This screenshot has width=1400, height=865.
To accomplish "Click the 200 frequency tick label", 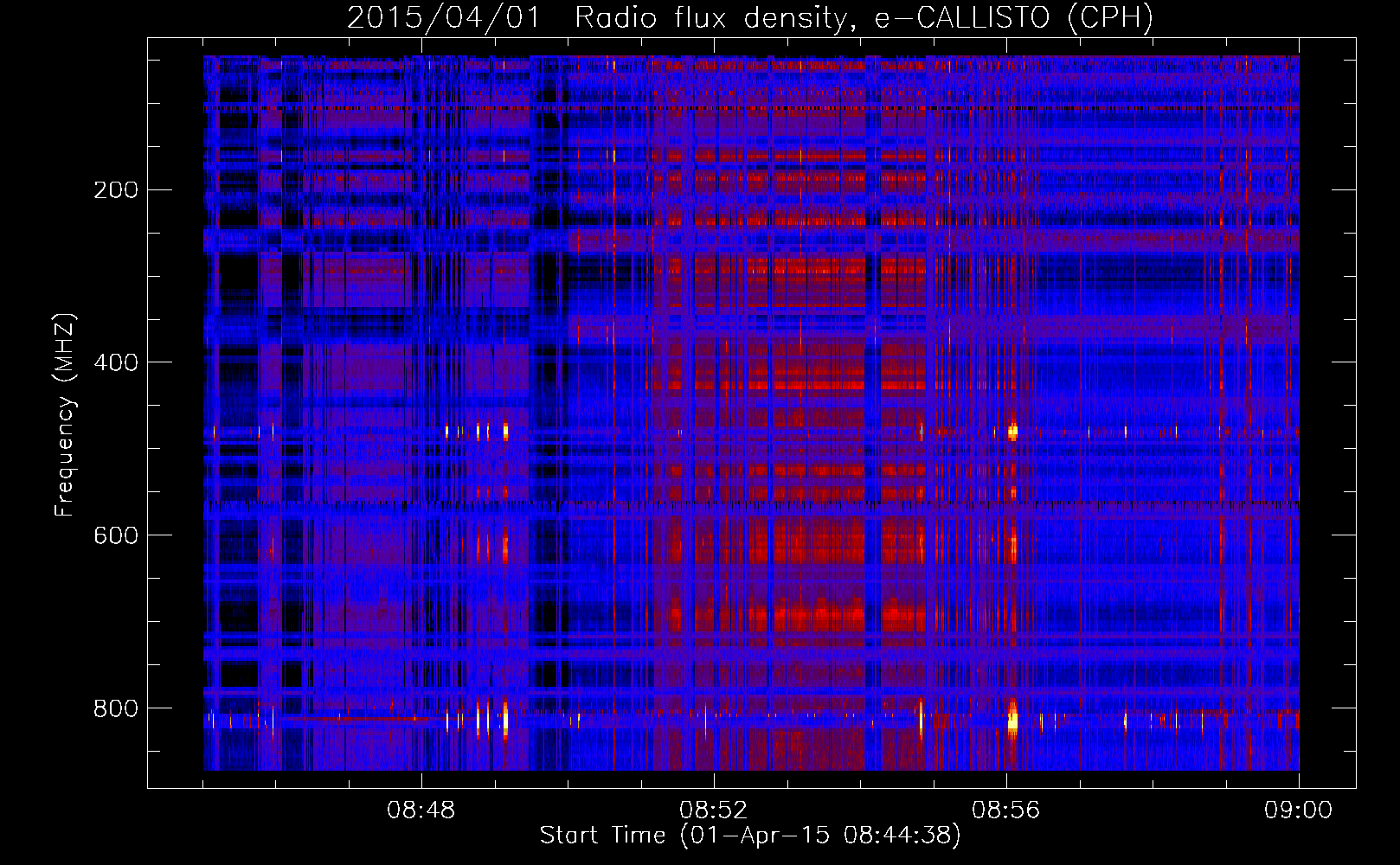I will pos(116,190).
